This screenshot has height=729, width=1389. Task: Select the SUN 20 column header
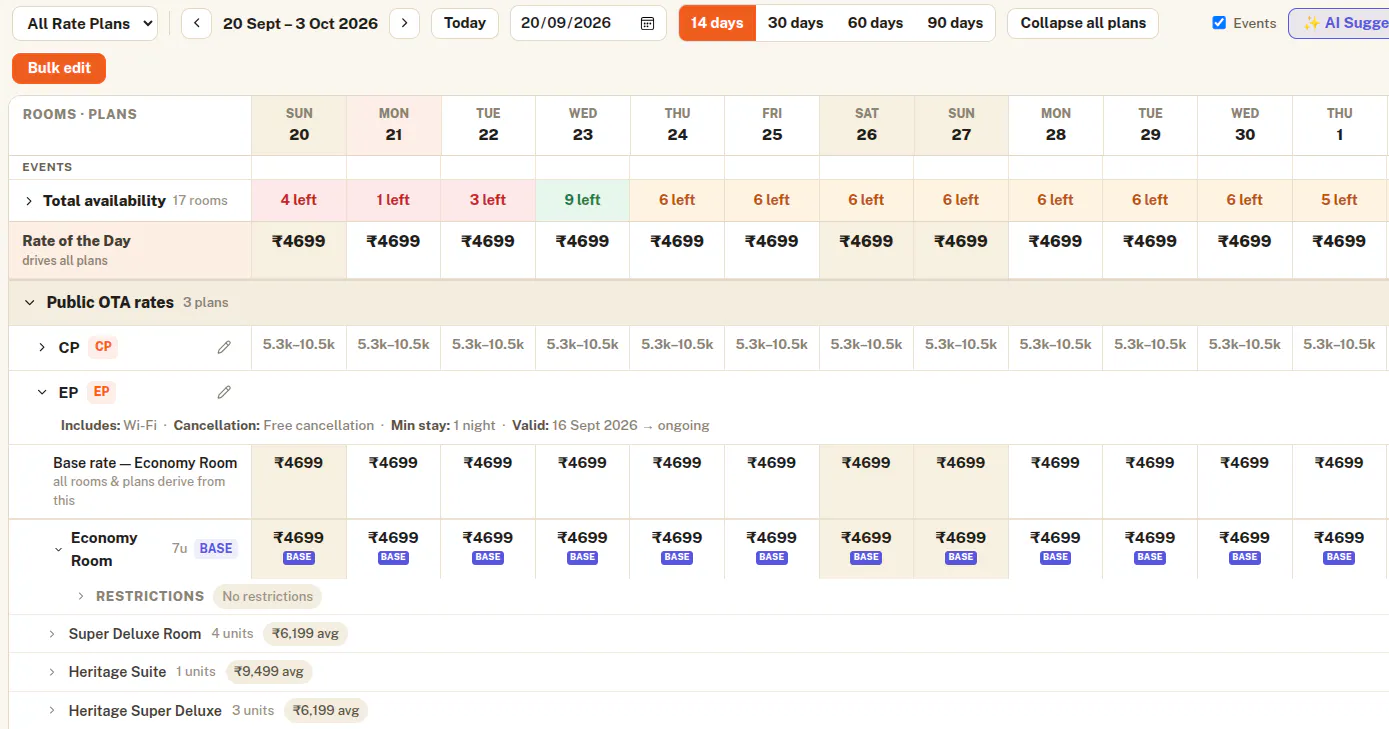pos(299,125)
